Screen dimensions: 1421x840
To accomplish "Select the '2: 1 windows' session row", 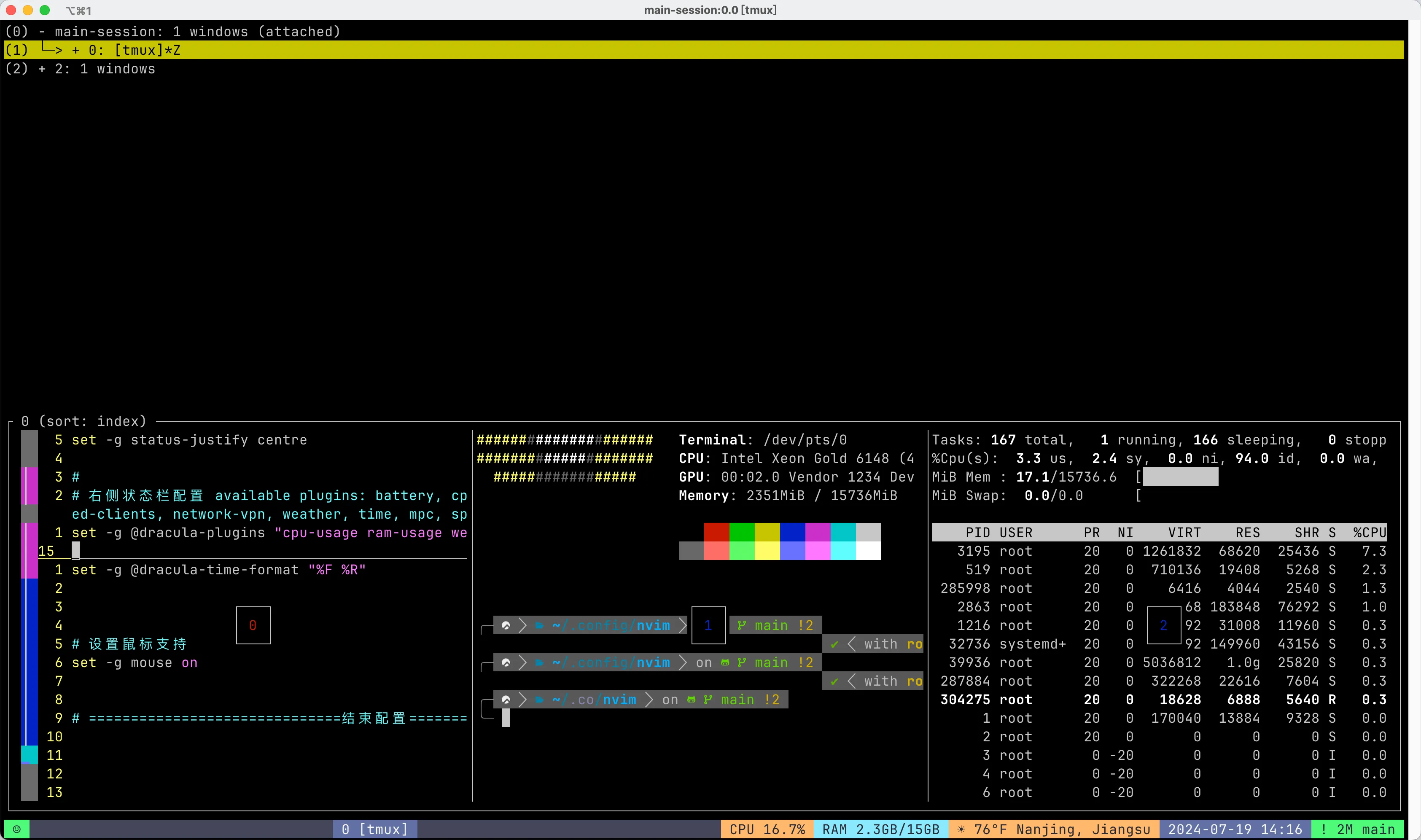I will pyautogui.click(x=704, y=68).
